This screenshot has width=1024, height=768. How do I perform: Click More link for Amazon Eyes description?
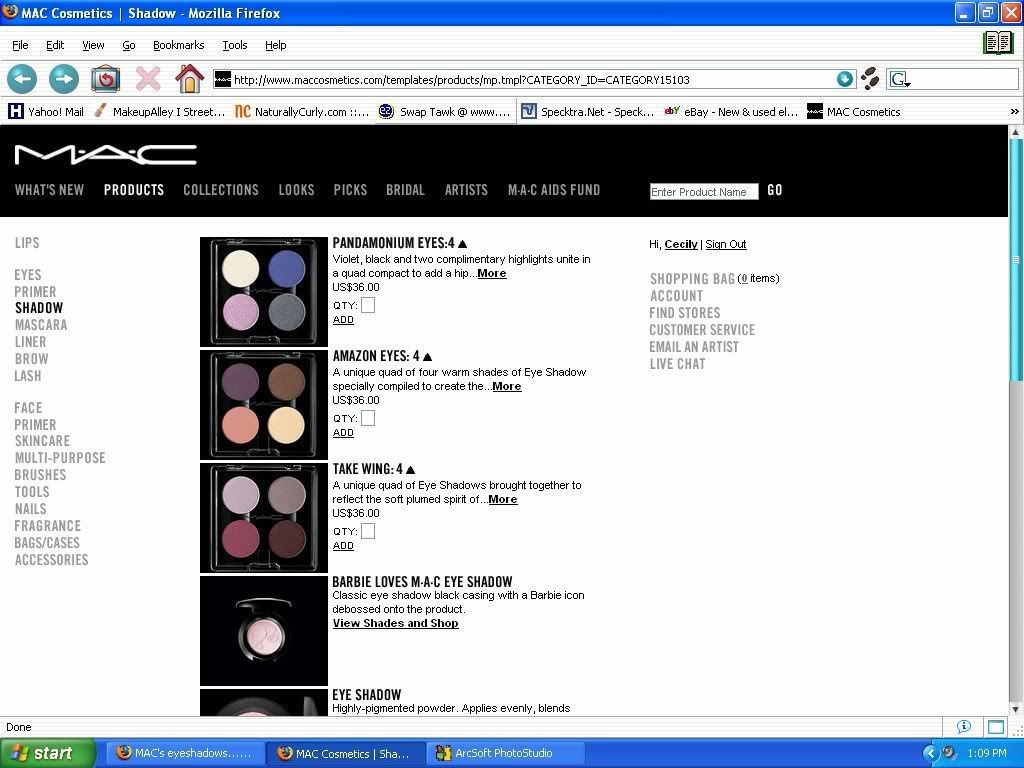[x=507, y=386]
